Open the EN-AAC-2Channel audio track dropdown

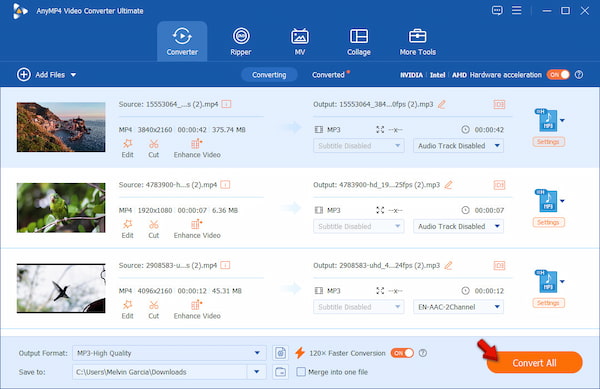coord(458,307)
